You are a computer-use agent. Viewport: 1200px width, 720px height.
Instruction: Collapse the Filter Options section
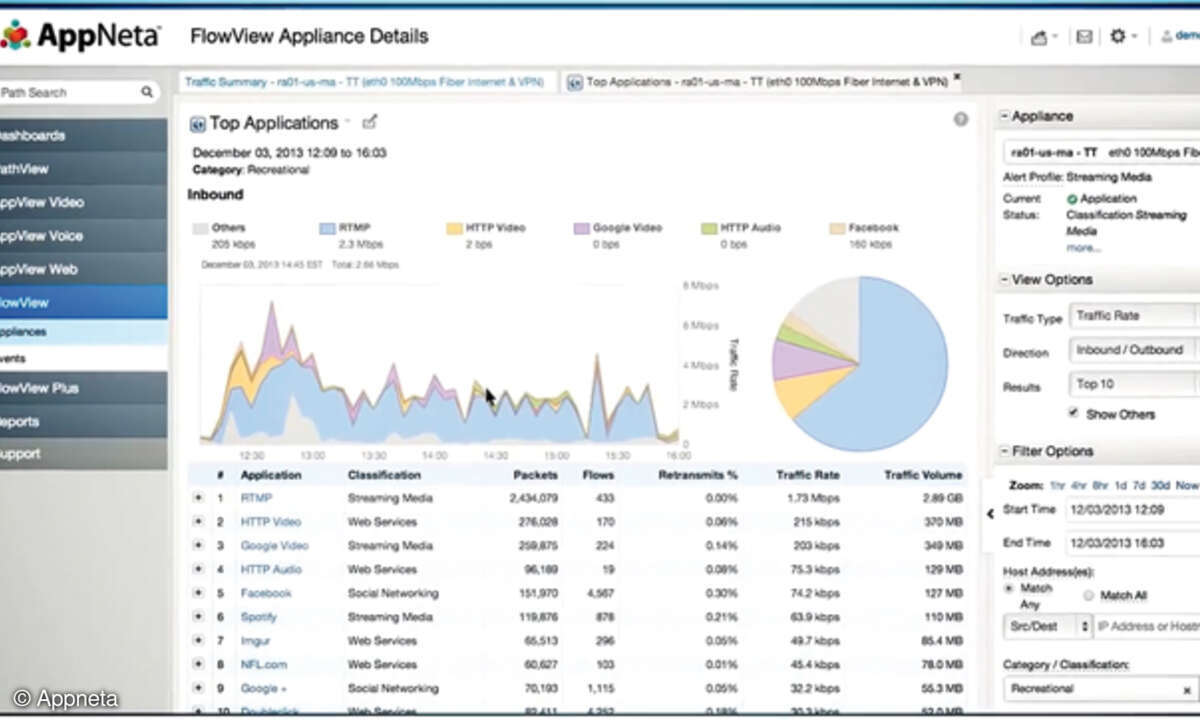pos(1004,451)
